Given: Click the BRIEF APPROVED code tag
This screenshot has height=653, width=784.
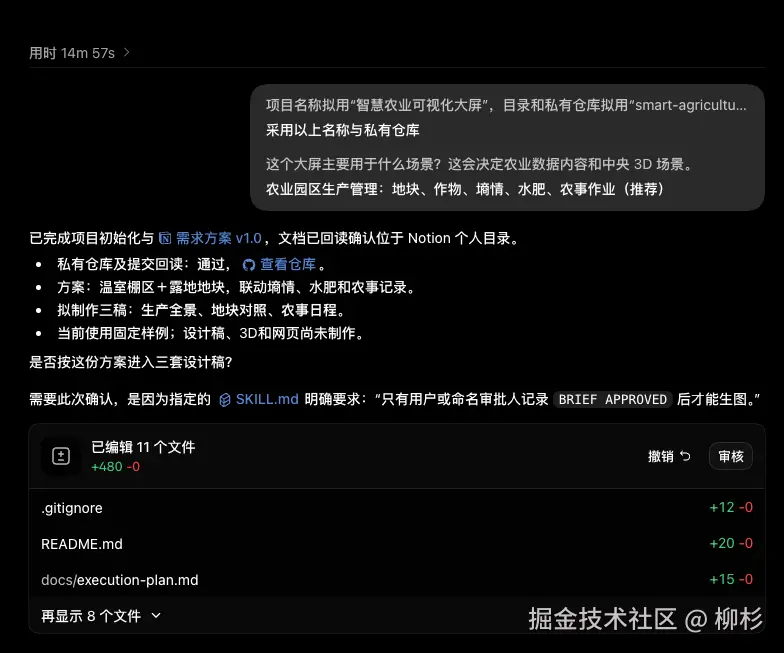Looking at the screenshot, I should 612,400.
